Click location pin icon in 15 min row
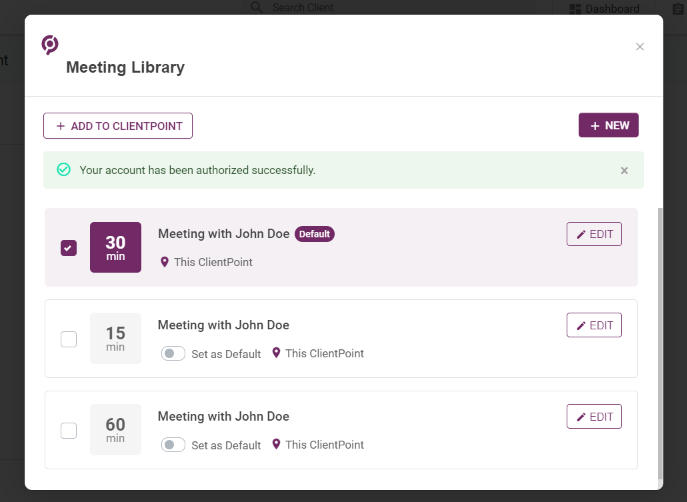This screenshot has width=687, height=502. click(x=276, y=353)
